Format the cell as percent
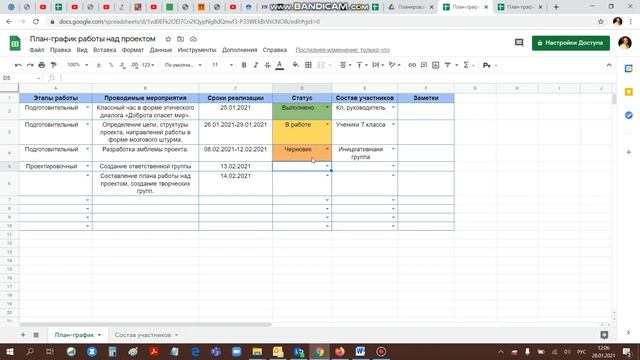 coord(111,65)
